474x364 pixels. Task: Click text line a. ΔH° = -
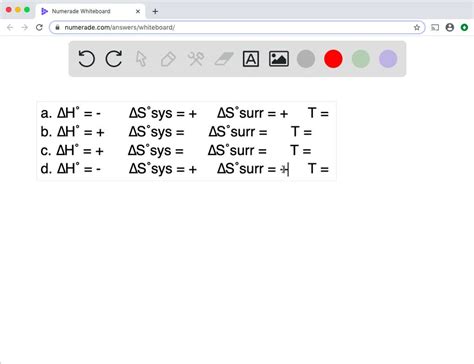tap(71, 113)
